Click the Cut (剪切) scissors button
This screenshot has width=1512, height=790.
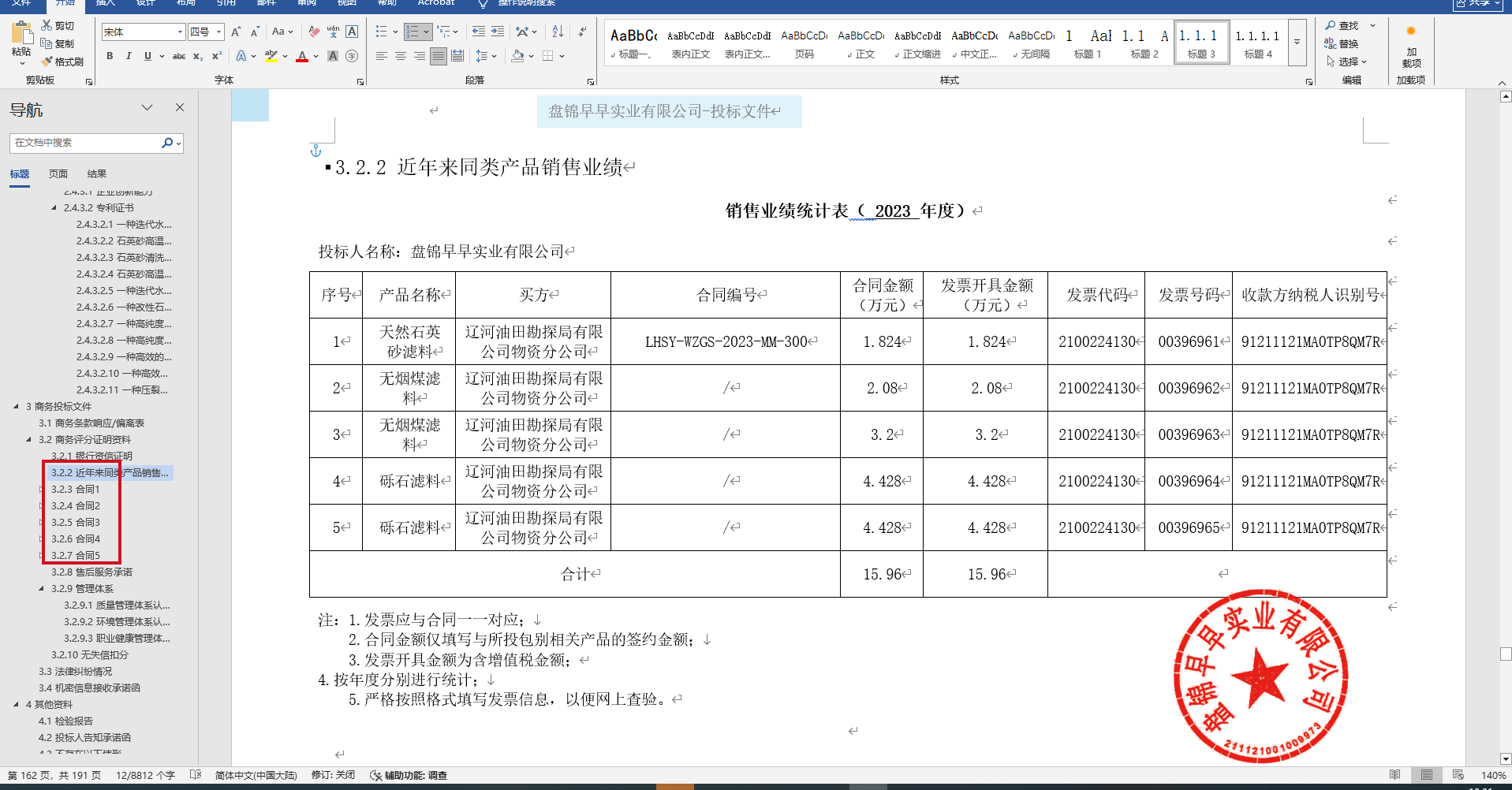pos(58,26)
